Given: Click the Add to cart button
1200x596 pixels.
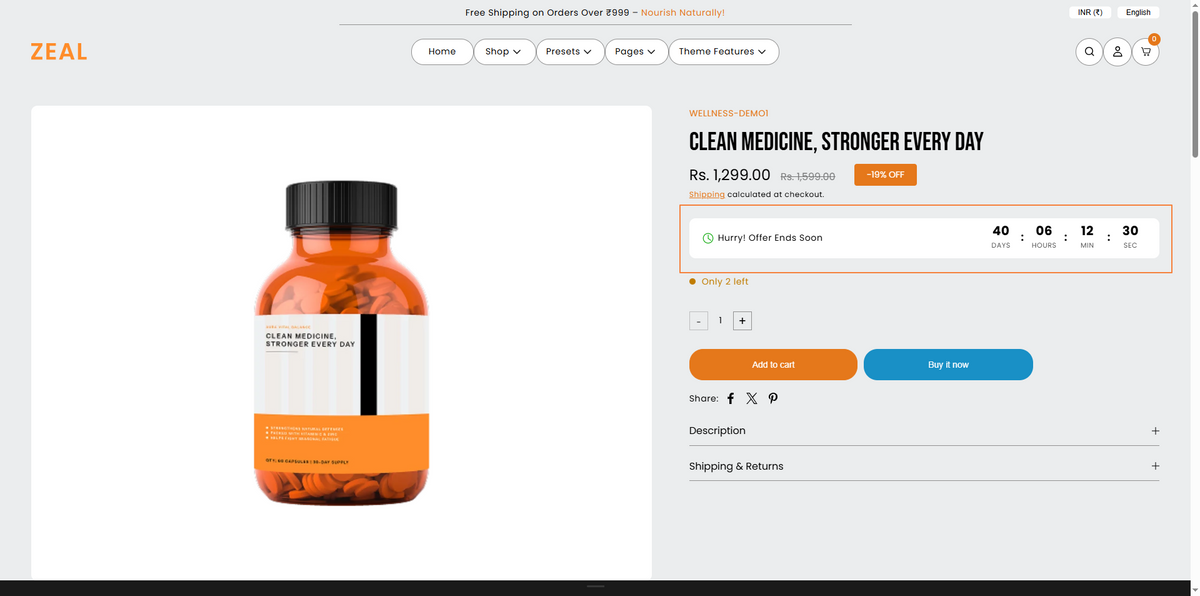Looking at the screenshot, I should pos(773,365).
